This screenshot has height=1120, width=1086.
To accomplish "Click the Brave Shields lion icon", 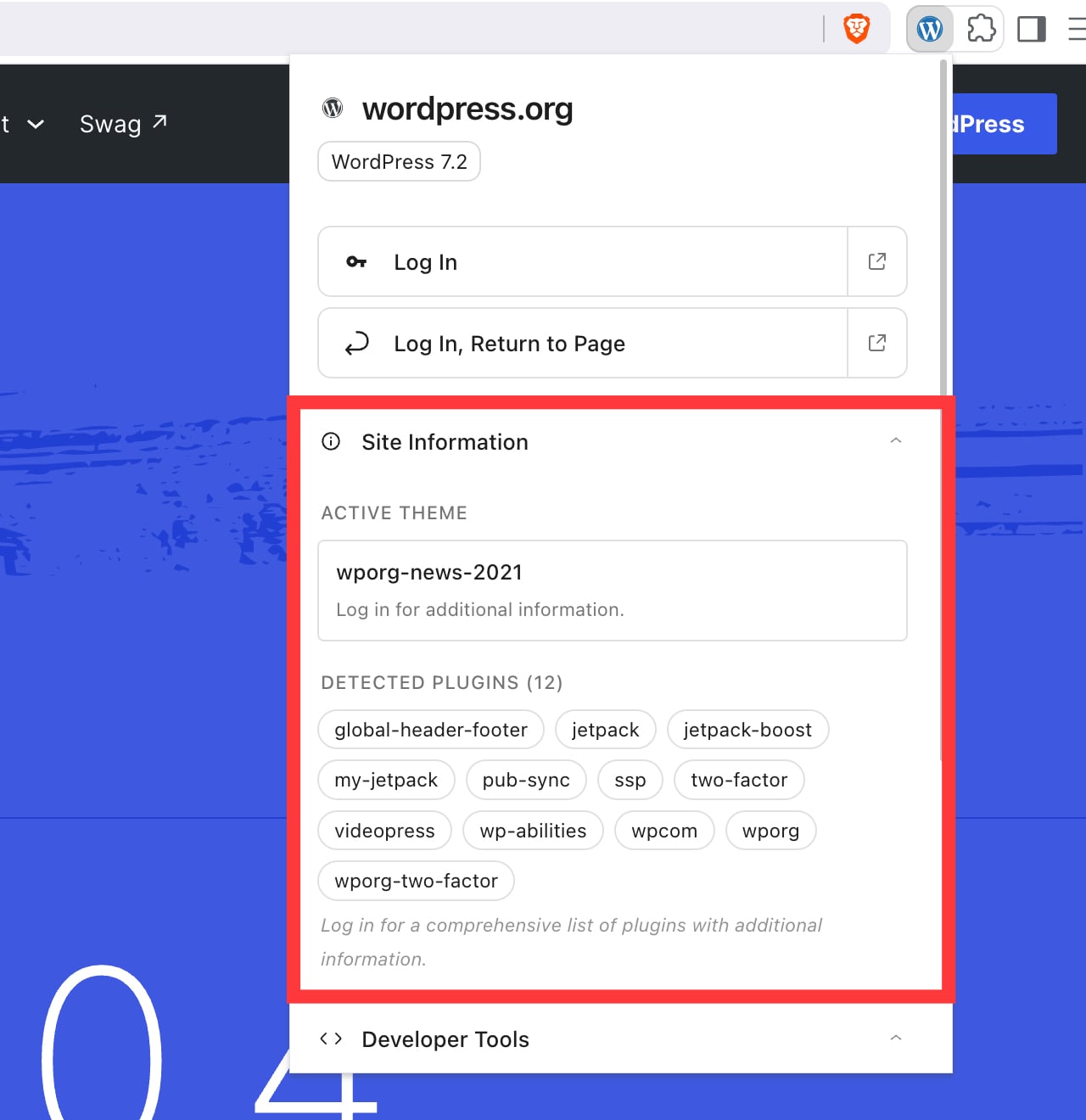I will (857, 29).
